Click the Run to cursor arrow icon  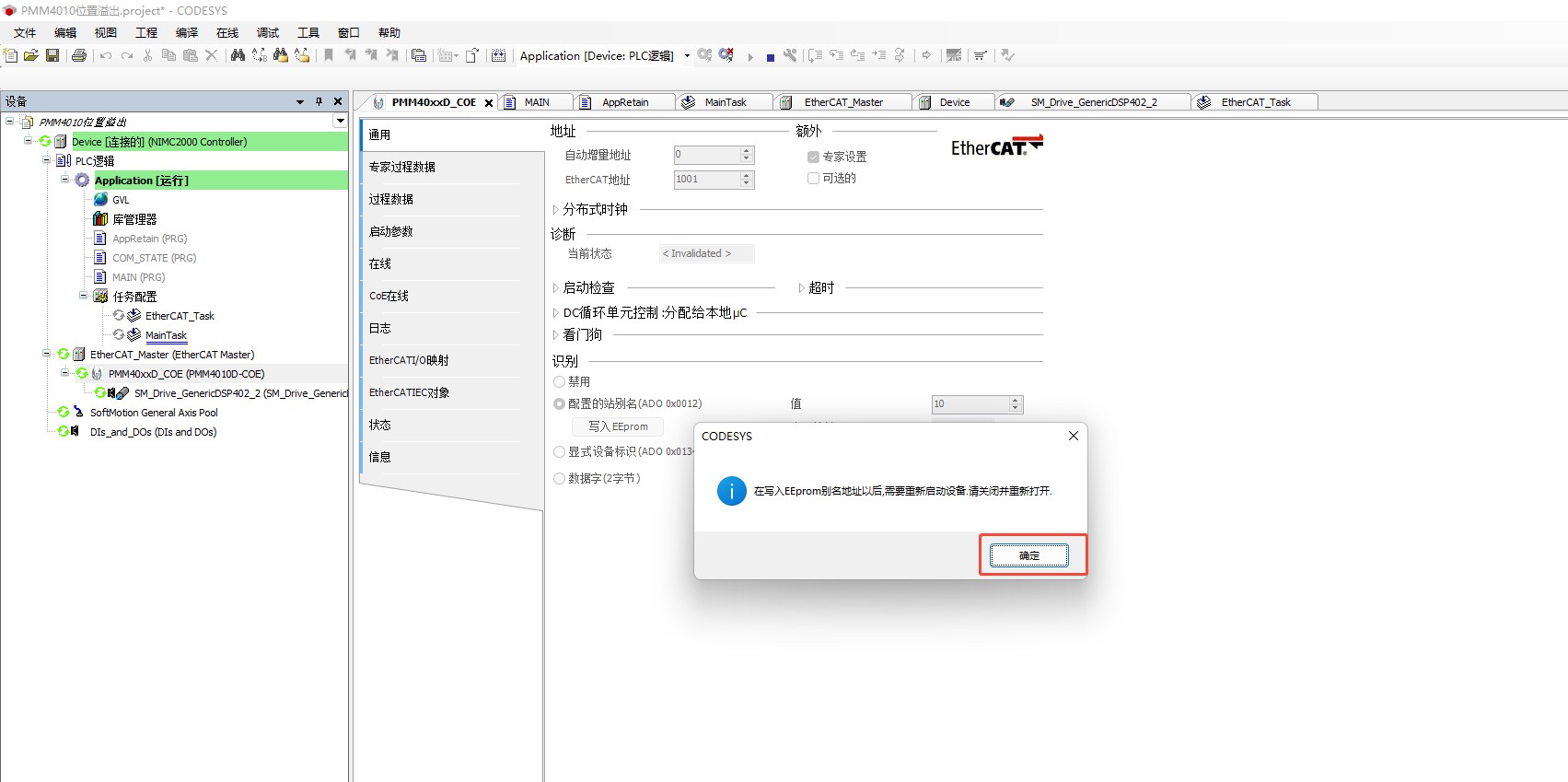878,55
